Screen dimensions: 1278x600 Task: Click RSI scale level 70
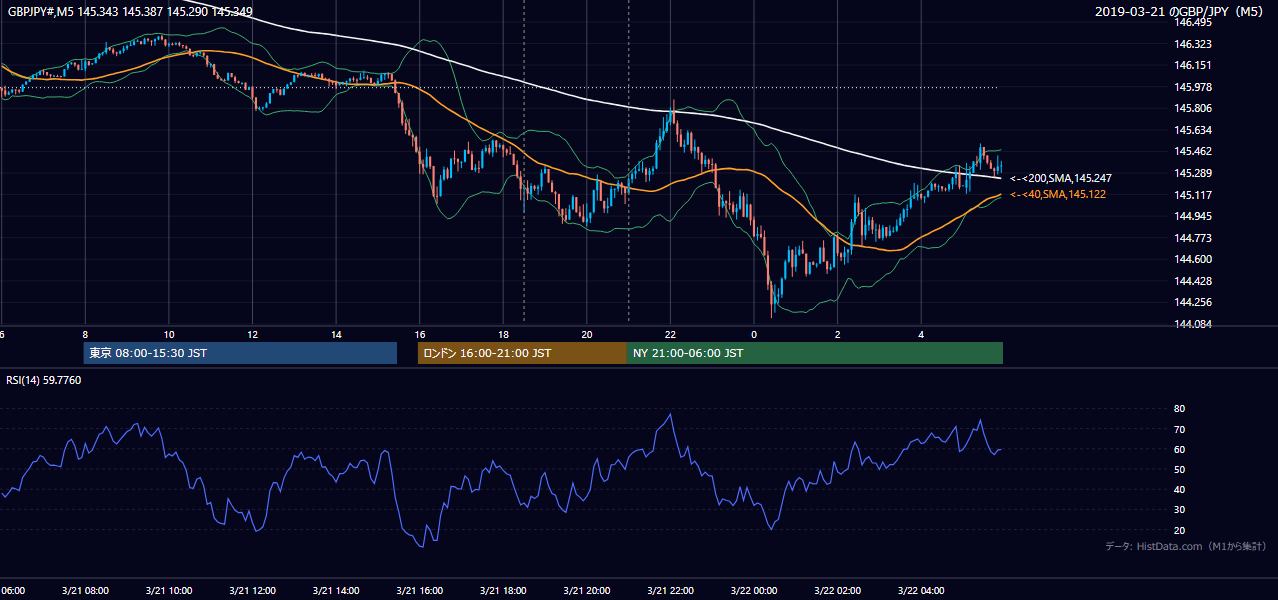coord(1179,429)
